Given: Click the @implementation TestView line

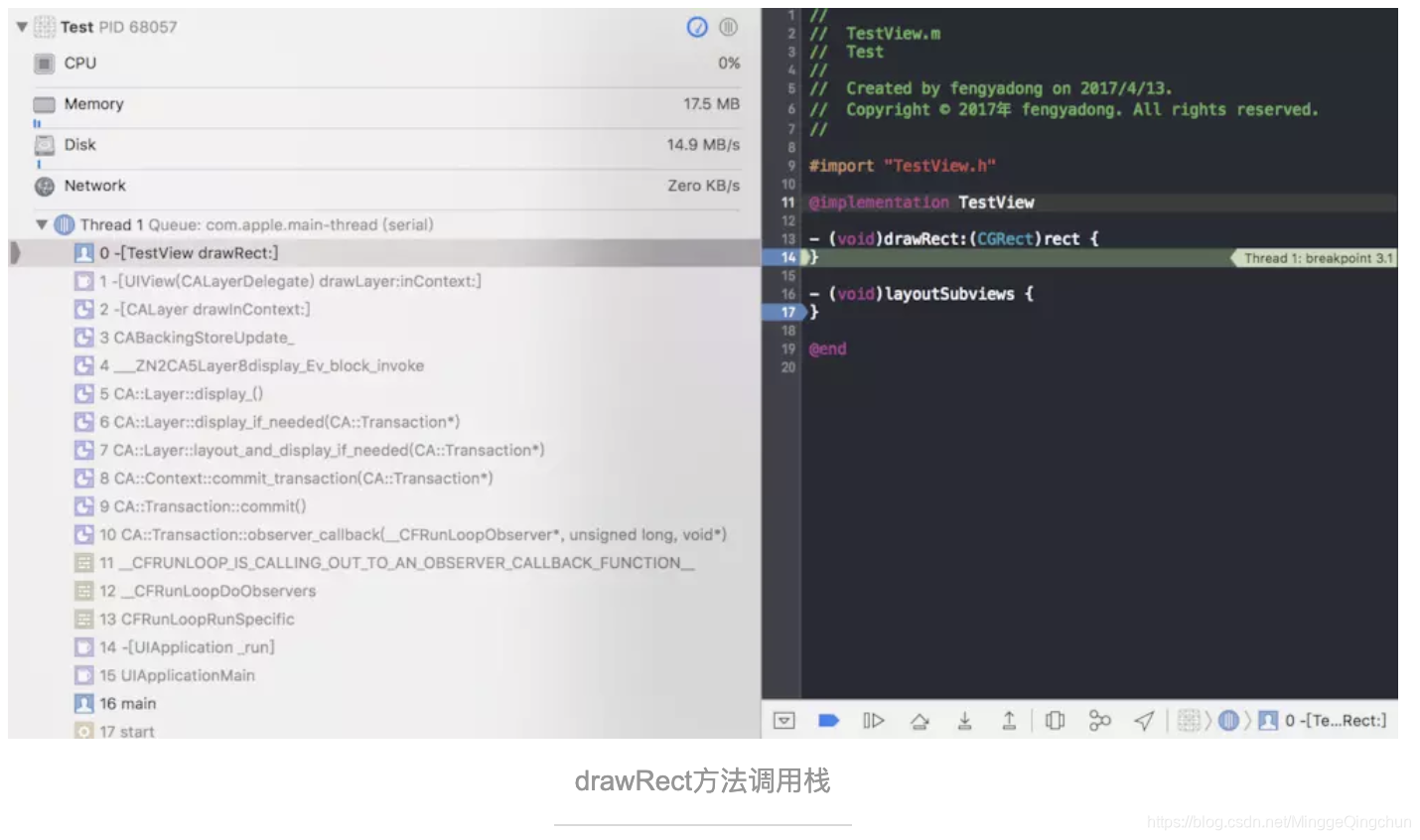Looking at the screenshot, I should [x=922, y=203].
